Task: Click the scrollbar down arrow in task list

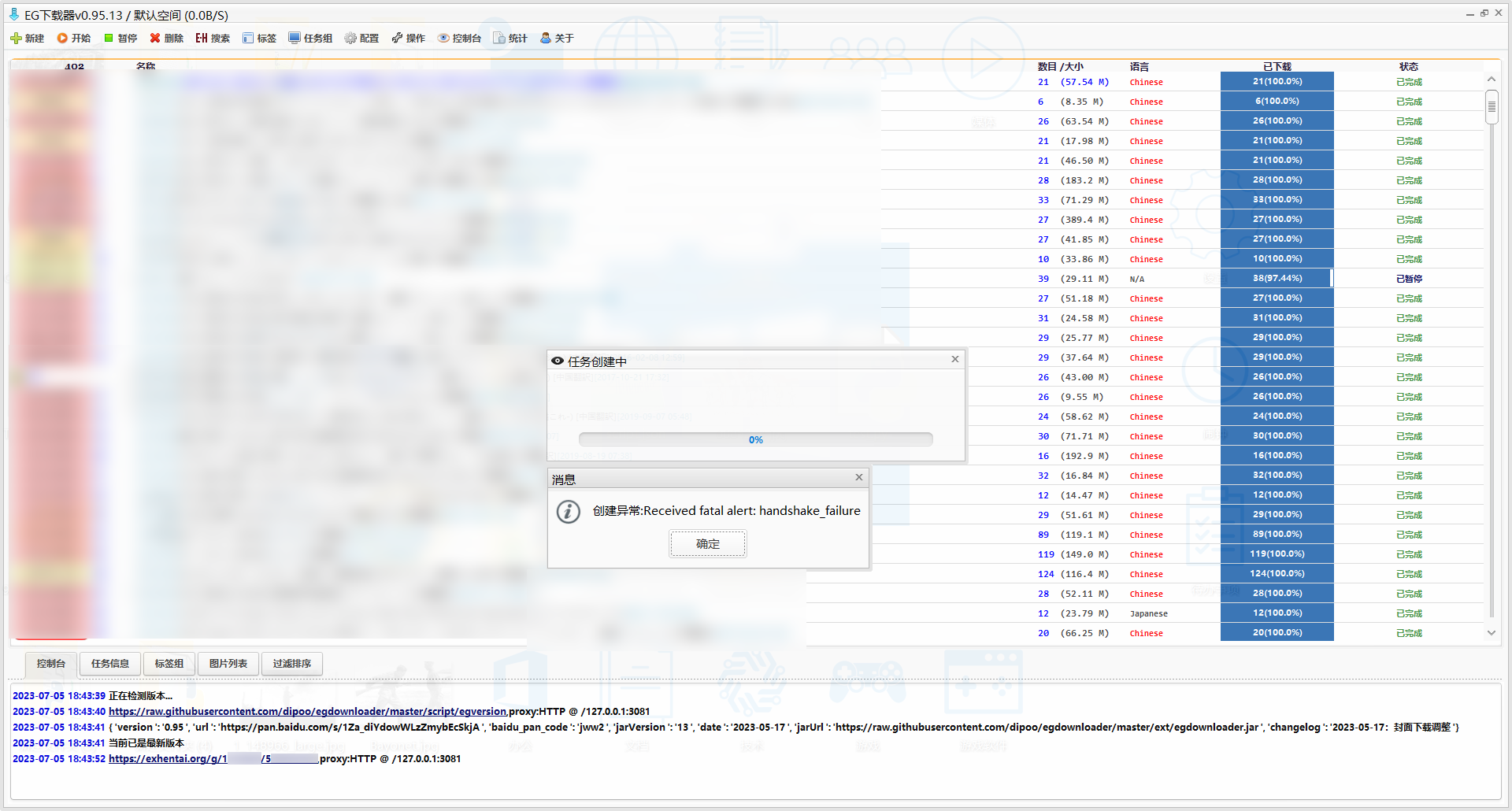Action: (1491, 633)
